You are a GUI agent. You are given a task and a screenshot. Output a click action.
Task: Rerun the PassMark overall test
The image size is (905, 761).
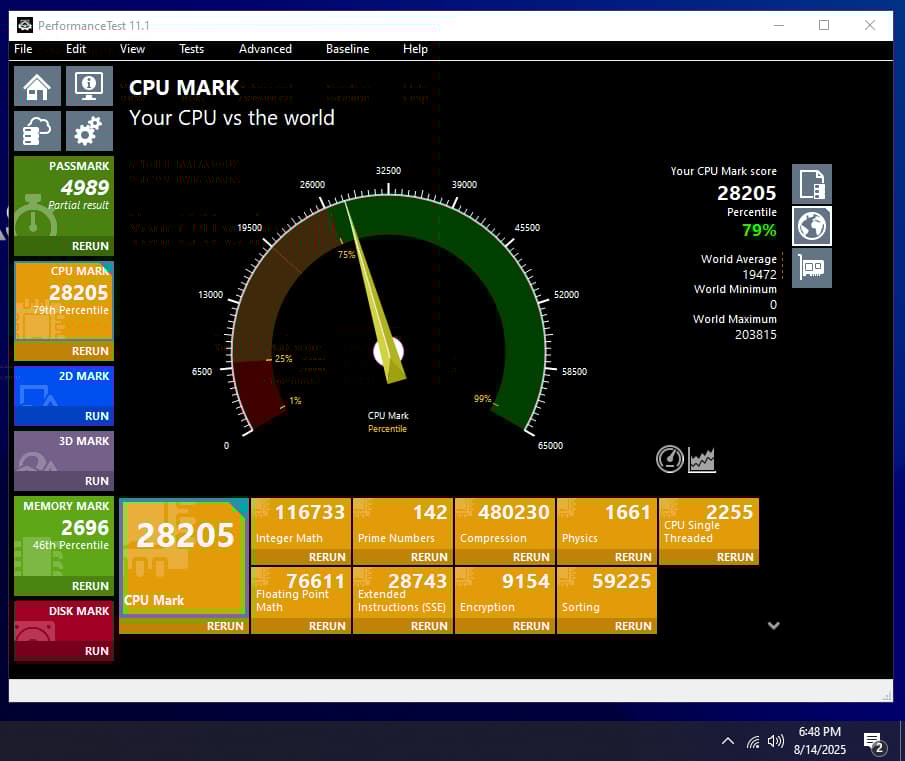pos(90,246)
